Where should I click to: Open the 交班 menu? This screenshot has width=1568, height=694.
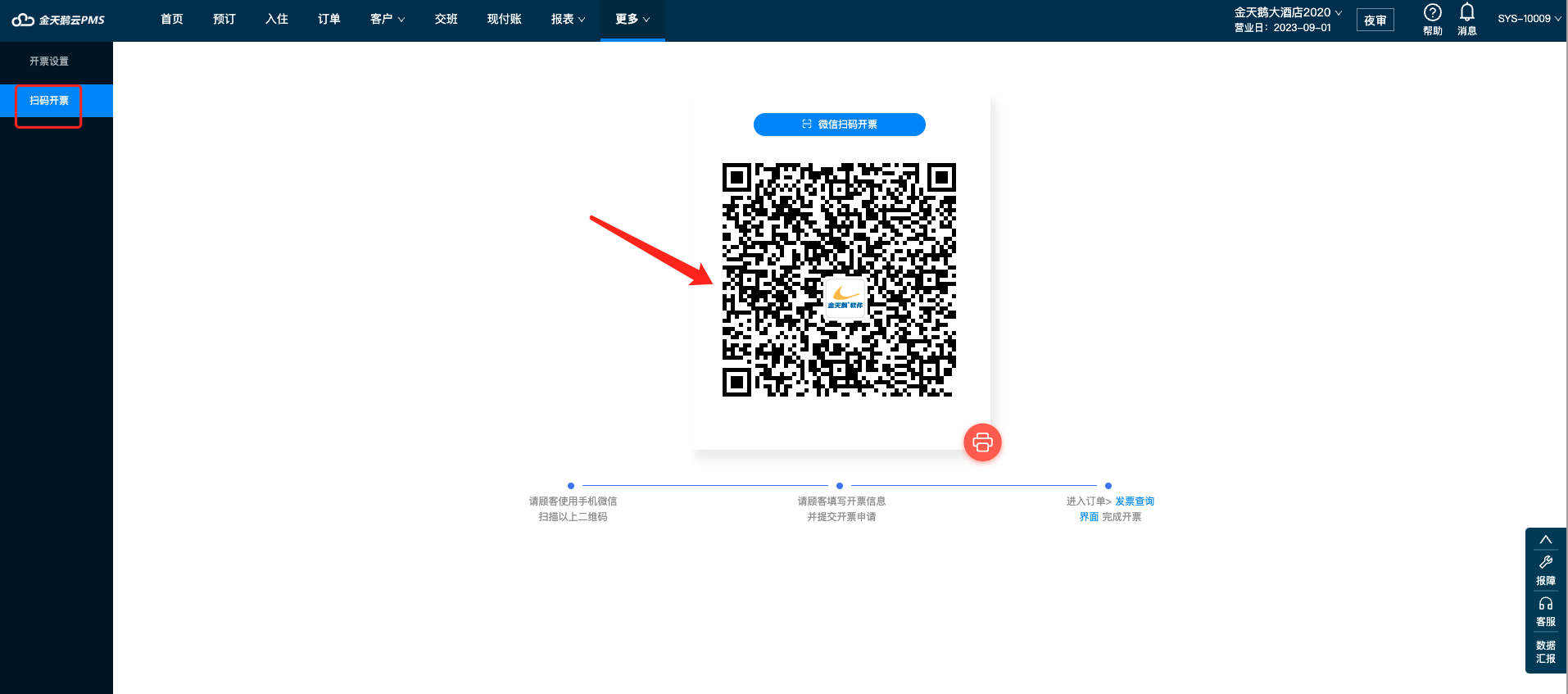point(446,19)
